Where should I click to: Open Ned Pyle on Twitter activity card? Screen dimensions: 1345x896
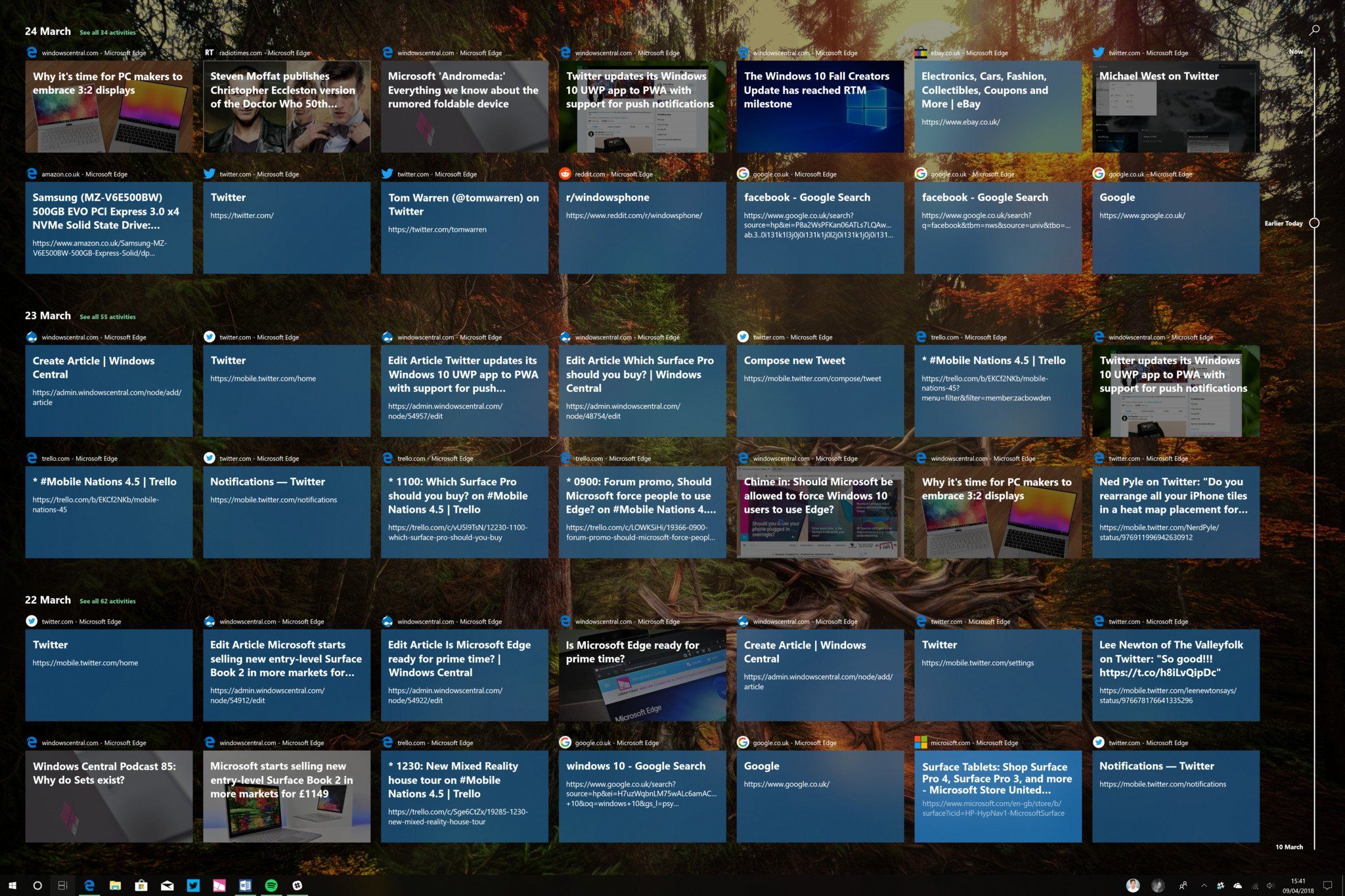pos(1176,512)
